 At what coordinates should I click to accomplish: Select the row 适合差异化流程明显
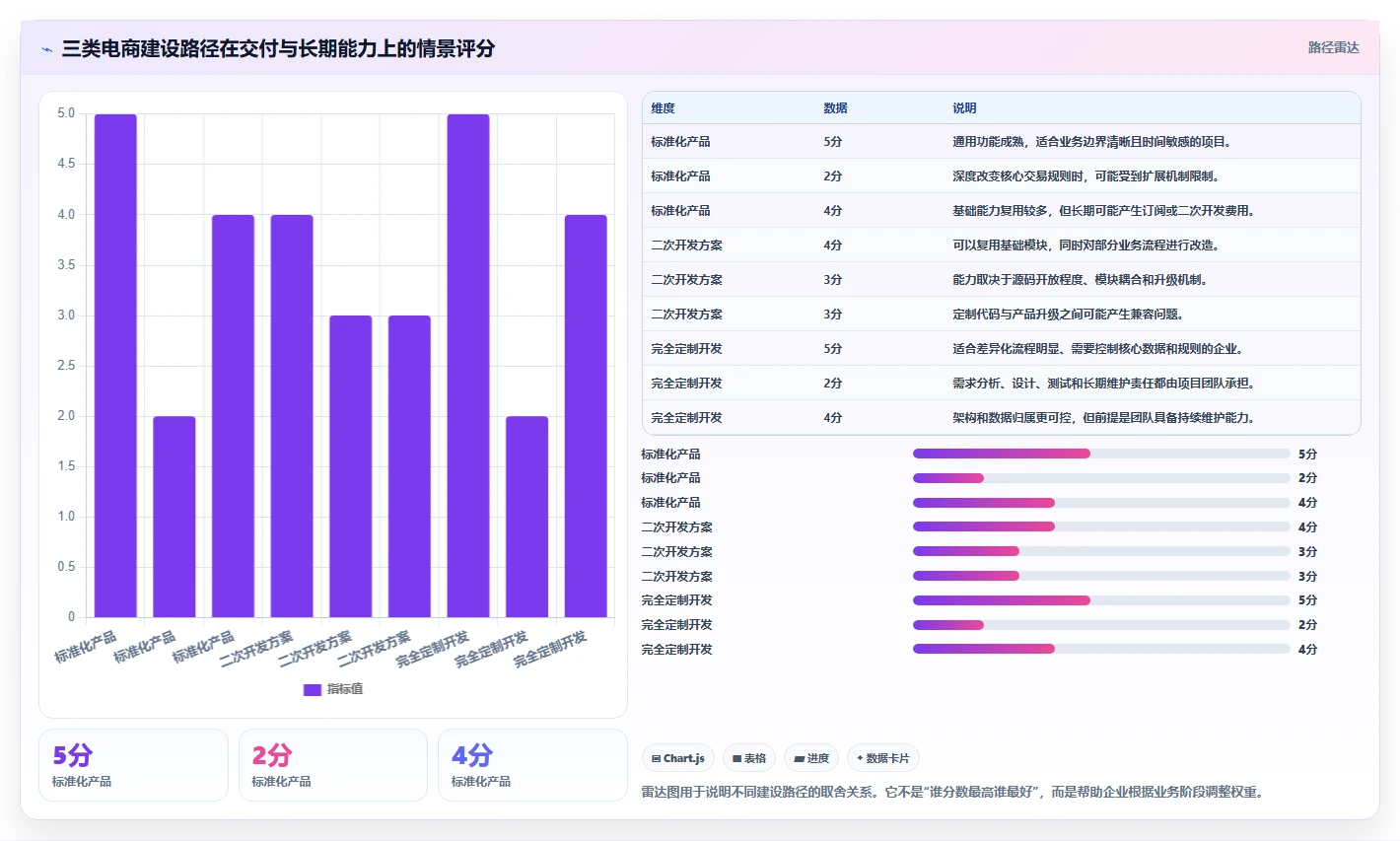(x=1002, y=349)
